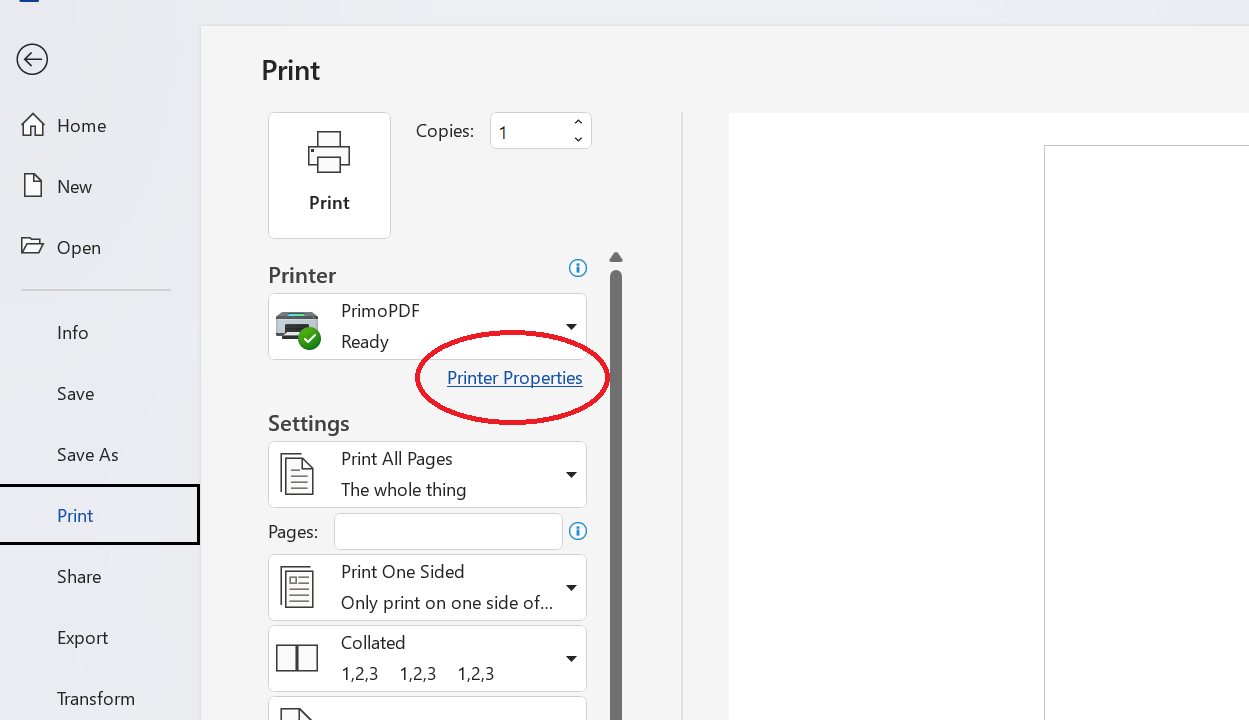
Task: Open the Collated dropdown
Action: [x=427, y=658]
